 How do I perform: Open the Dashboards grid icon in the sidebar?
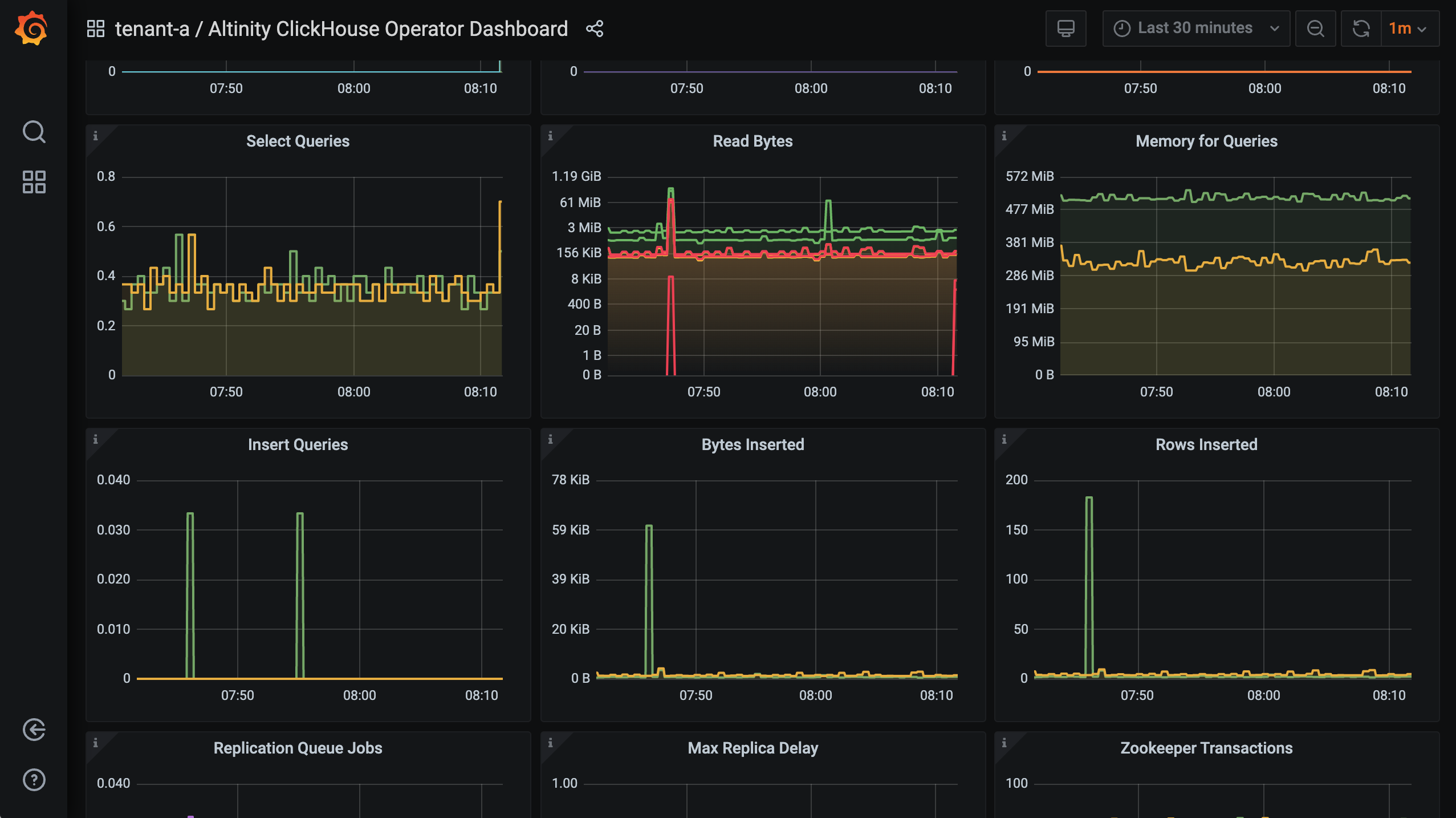click(34, 182)
